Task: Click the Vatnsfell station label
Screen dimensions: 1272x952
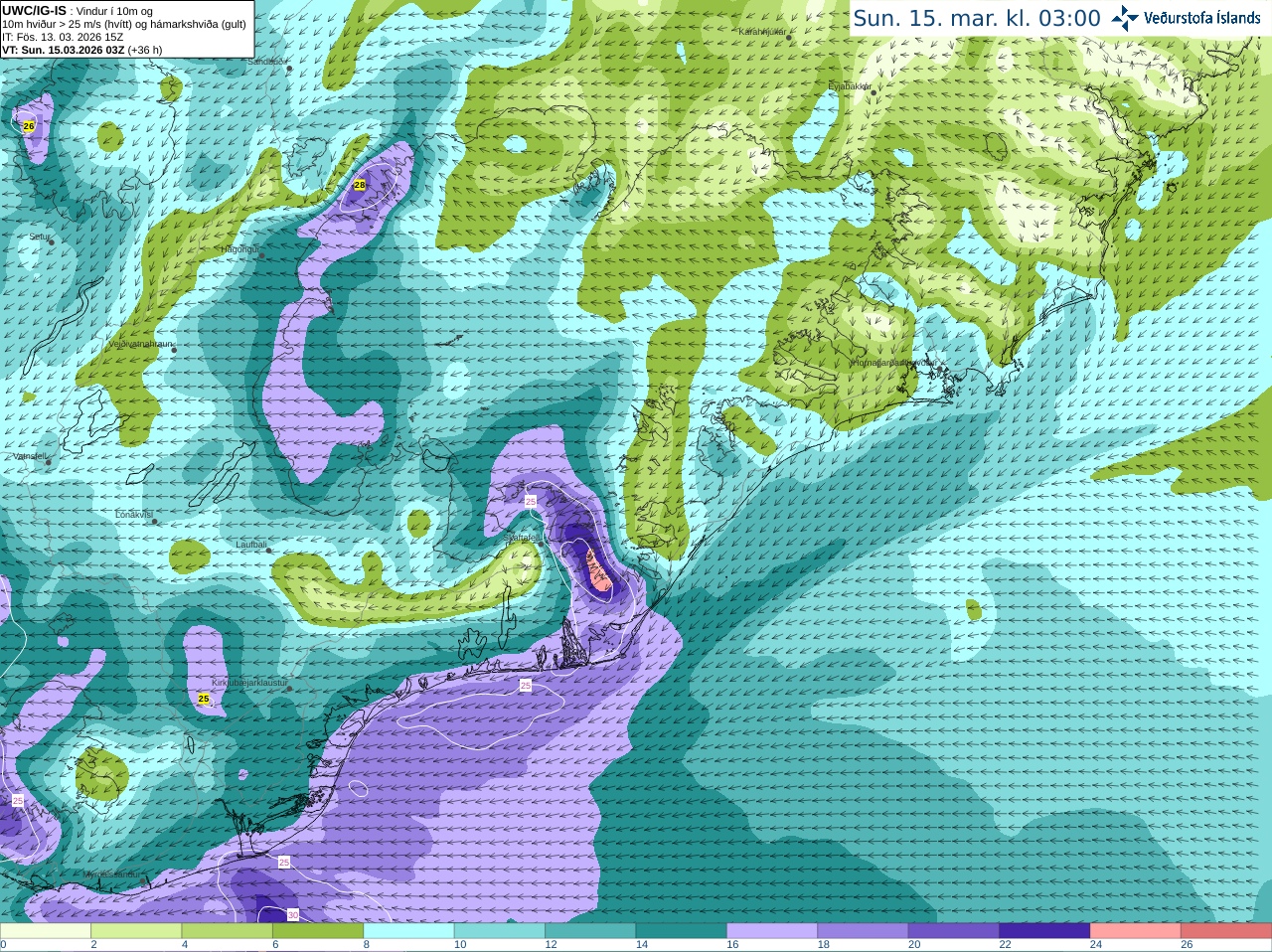Action: point(30,456)
